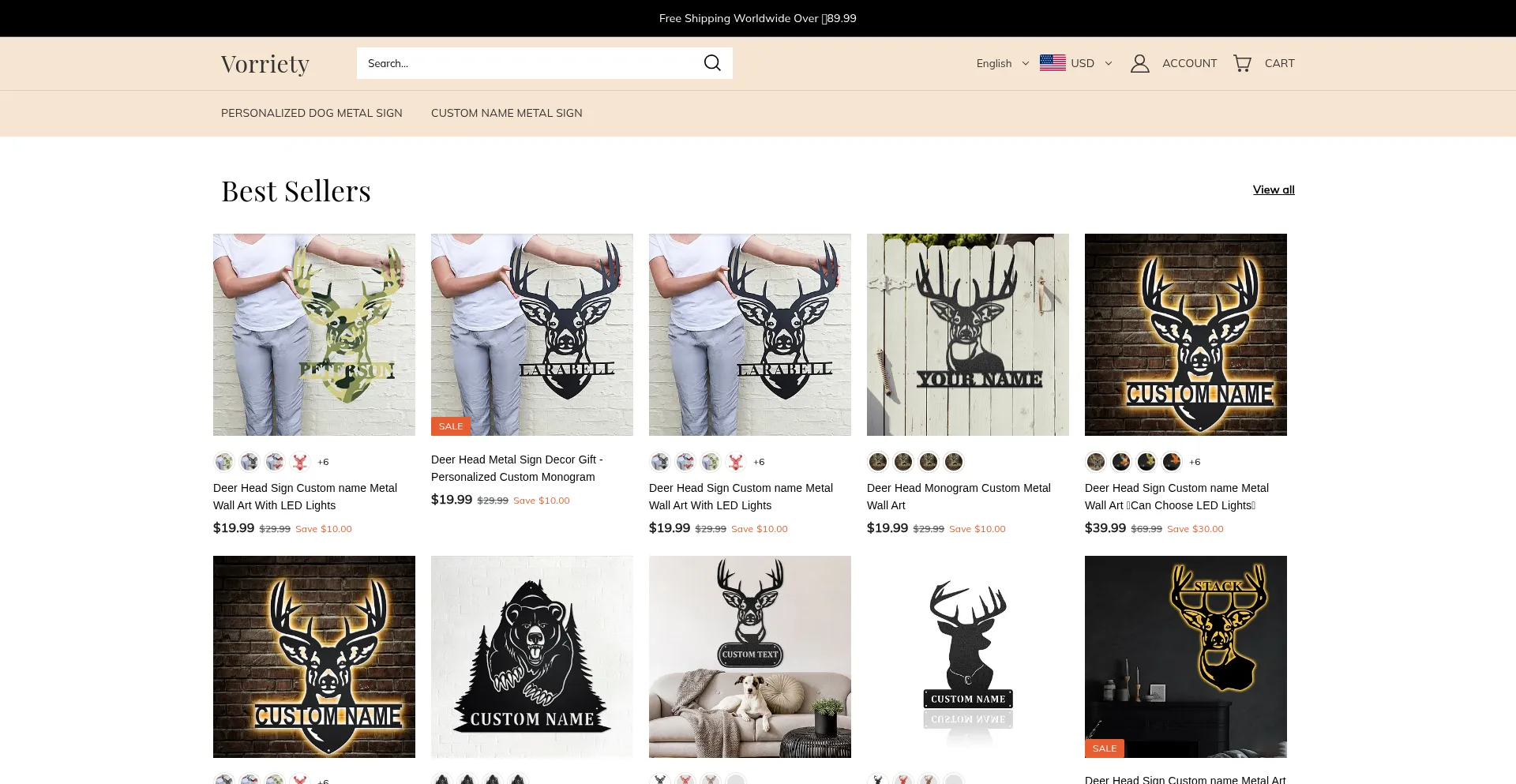Click the search input field
The height and width of the screenshot is (784, 1516).
tap(529, 63)
